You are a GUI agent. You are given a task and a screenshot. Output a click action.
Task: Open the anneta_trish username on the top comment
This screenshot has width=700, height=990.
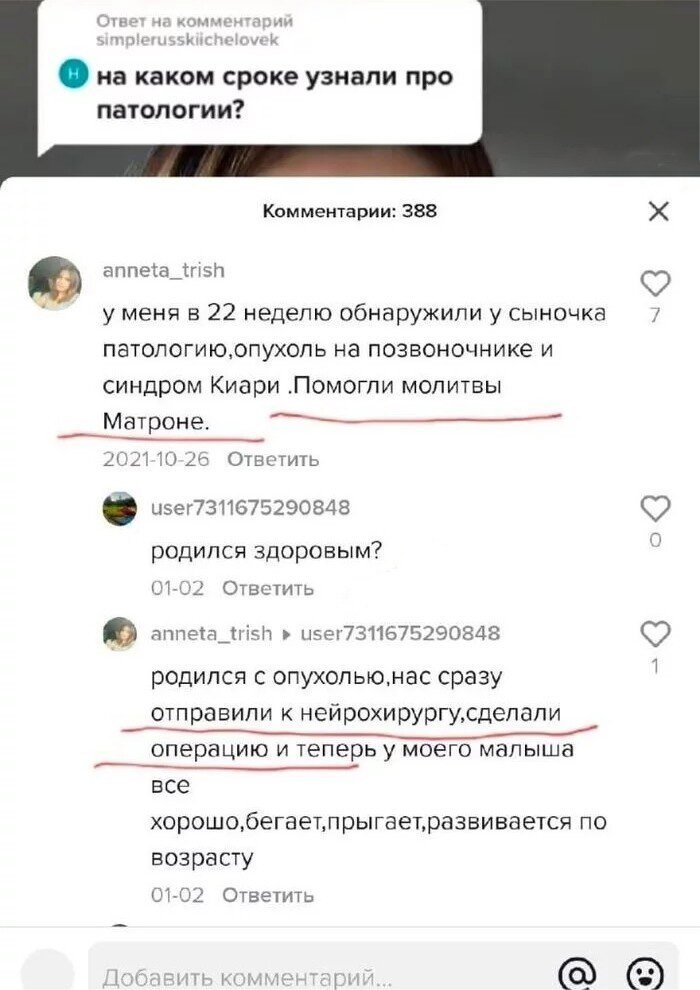point(163,271)
